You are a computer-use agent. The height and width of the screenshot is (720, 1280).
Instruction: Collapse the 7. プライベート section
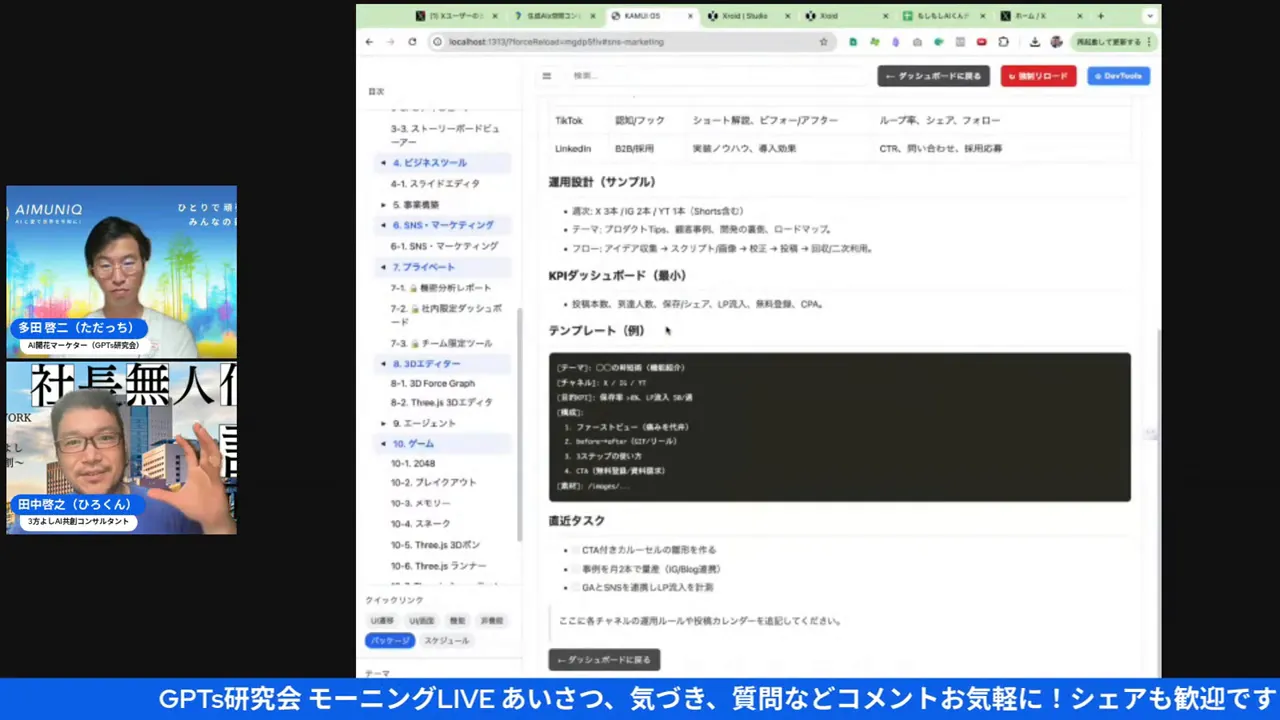[x=383, y=267]
